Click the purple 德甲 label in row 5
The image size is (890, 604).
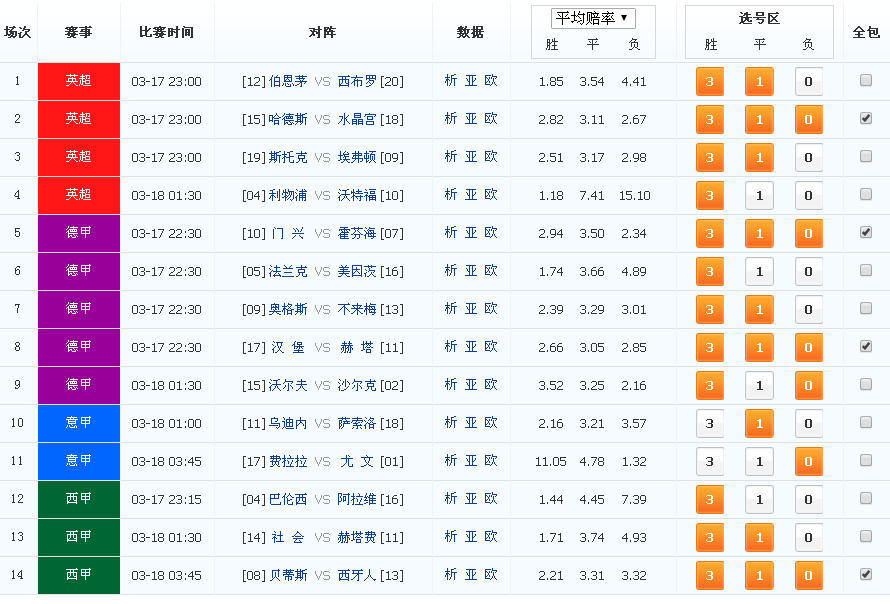(79, 233)
